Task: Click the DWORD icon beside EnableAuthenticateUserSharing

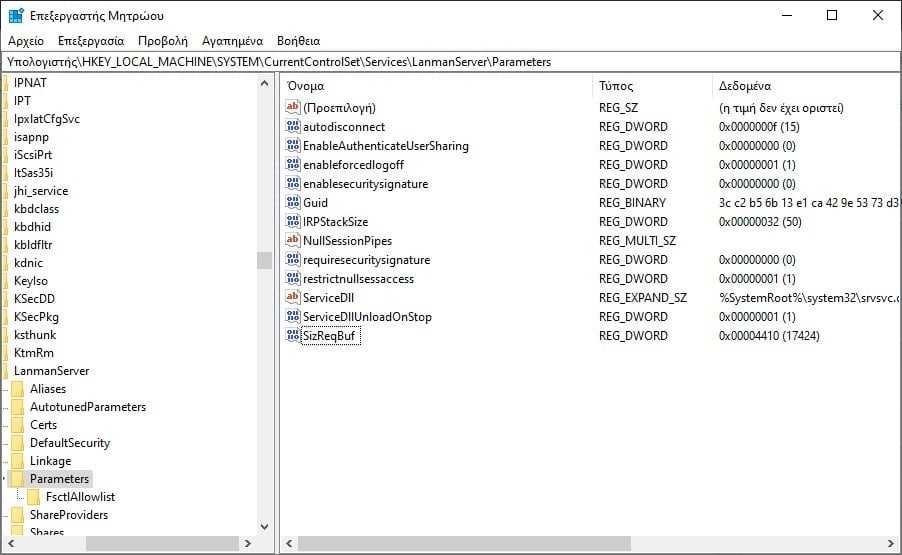Action: tap(293, 145)
